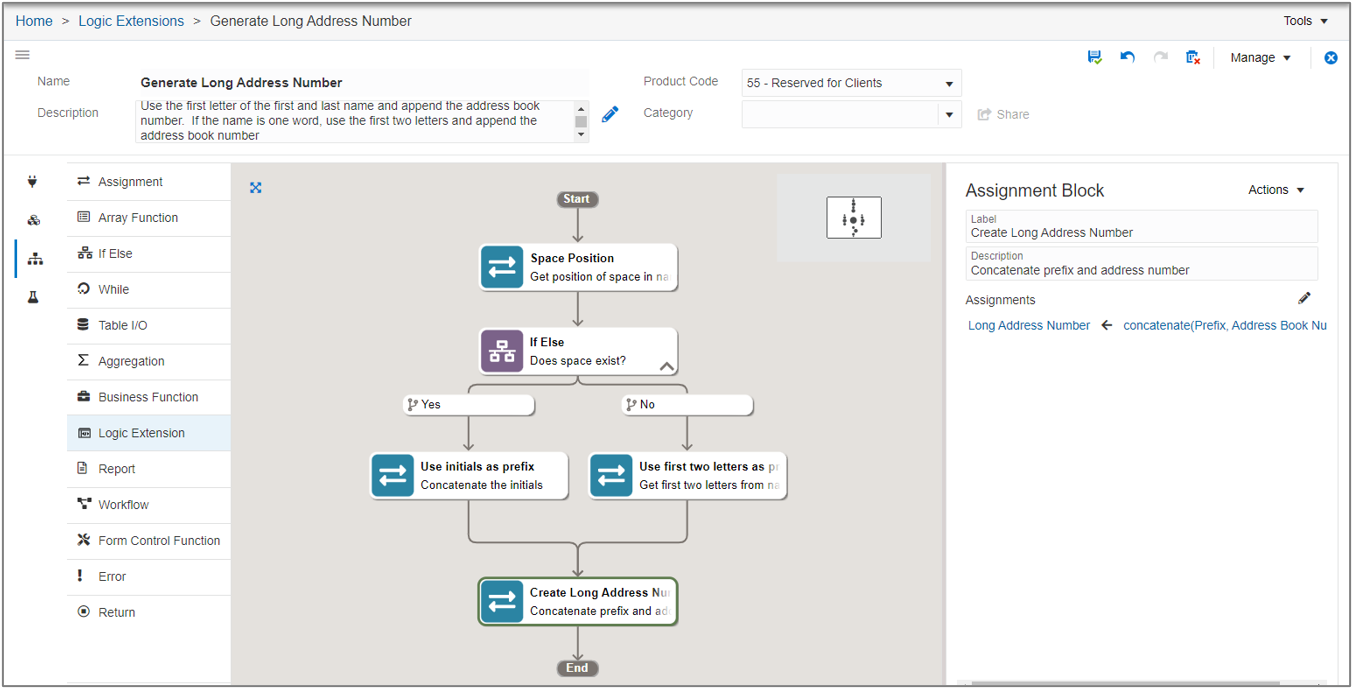Image resolution: width=1356 pixels, height=688 pixels.
Task: Click the Delete trash icon in toolbar
Action: coord(1193,58)
